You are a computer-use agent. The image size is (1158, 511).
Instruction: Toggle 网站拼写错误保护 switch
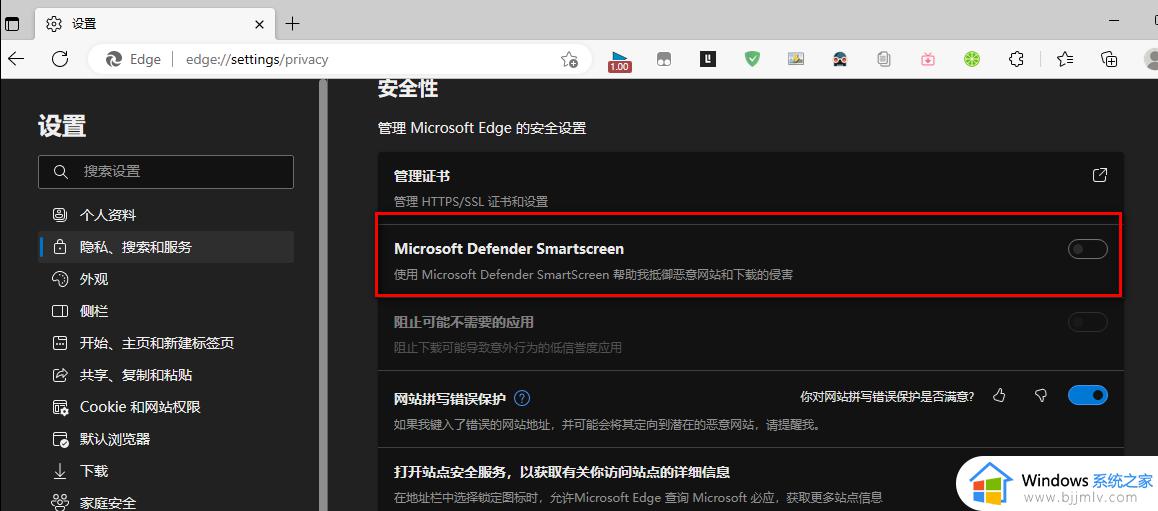pyautogui.click(x=1088, y=395)
